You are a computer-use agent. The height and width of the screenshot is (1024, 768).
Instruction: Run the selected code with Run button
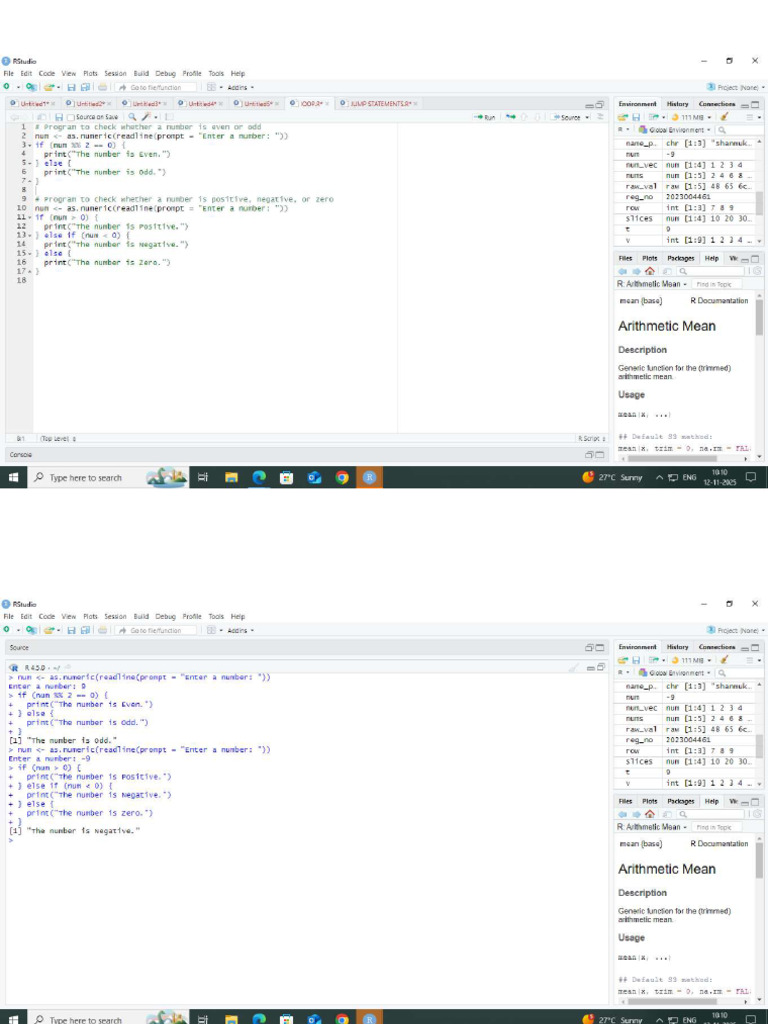(x=485, y=117)
